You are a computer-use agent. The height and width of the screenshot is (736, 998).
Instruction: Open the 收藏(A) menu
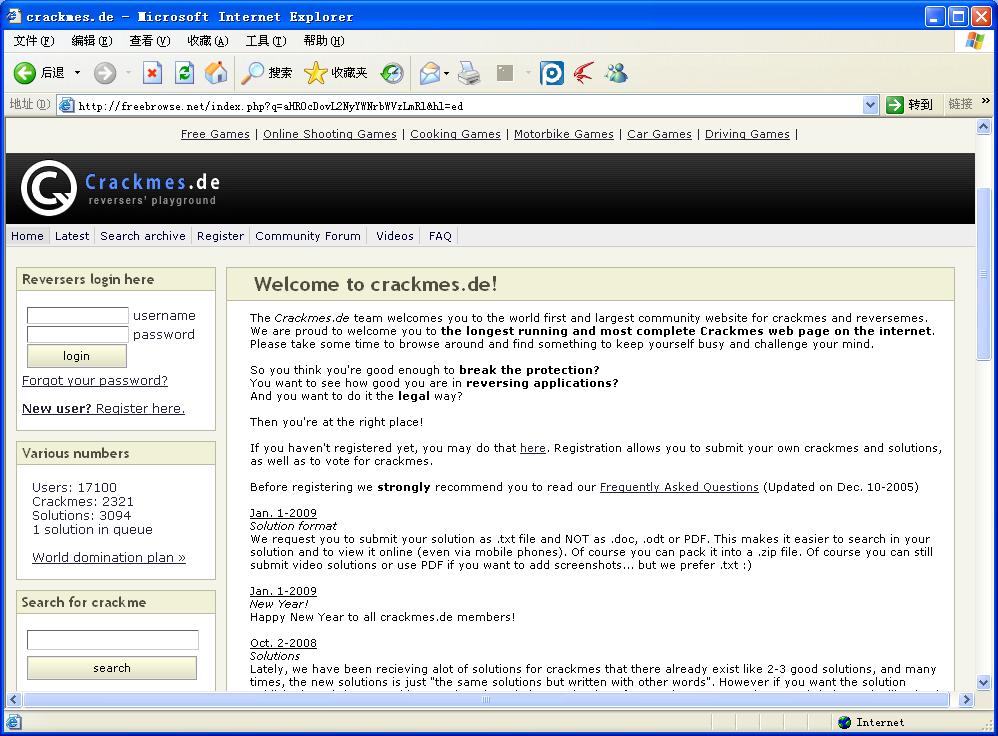207,41
